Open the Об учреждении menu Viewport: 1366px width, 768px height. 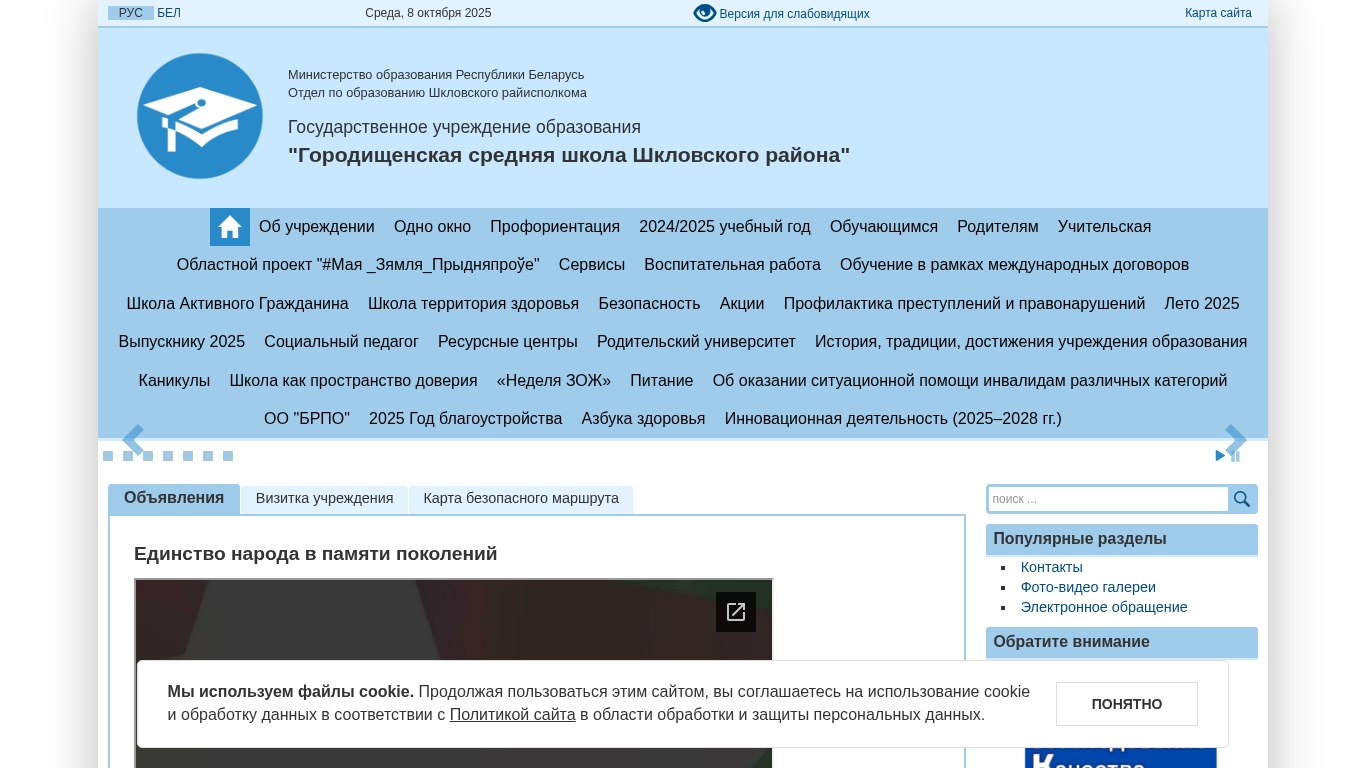(x=317, y=227)
